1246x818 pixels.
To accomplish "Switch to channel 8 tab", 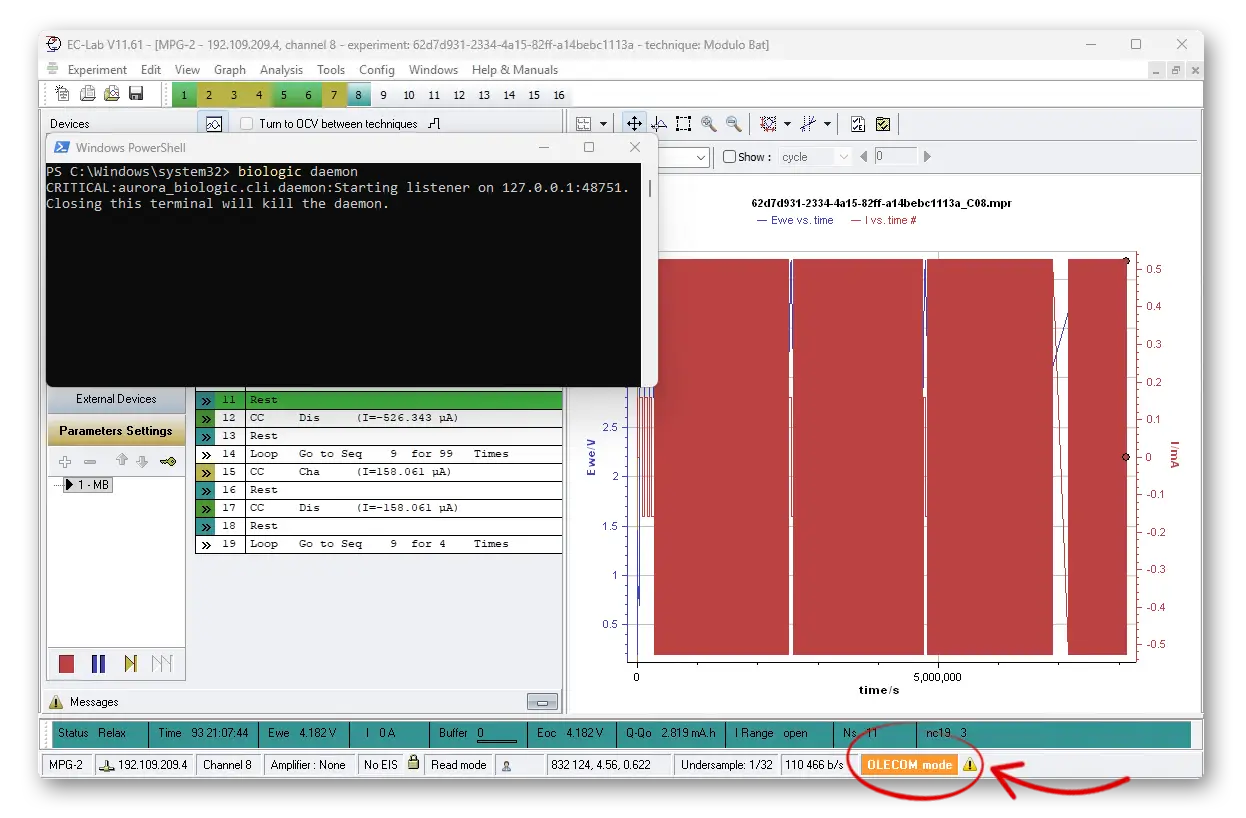I will (x=358, y=95).
